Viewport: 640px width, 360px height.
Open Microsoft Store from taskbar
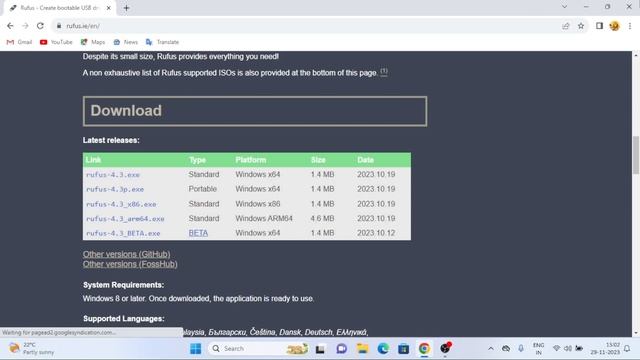404,349
